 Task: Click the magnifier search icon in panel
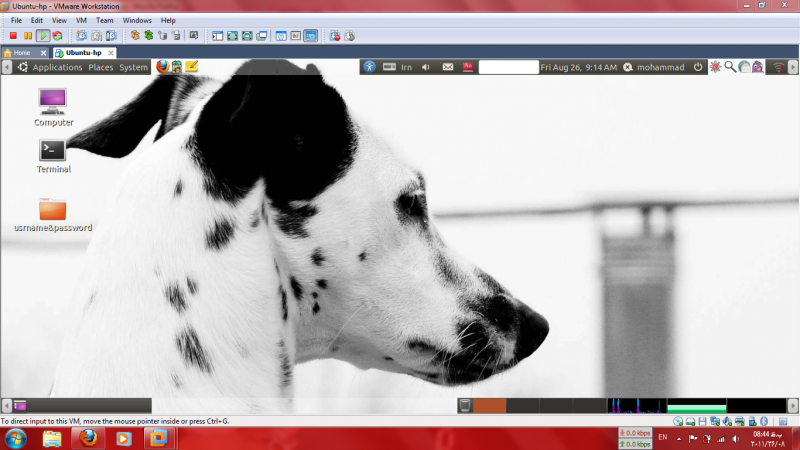[x=730, y=67]
